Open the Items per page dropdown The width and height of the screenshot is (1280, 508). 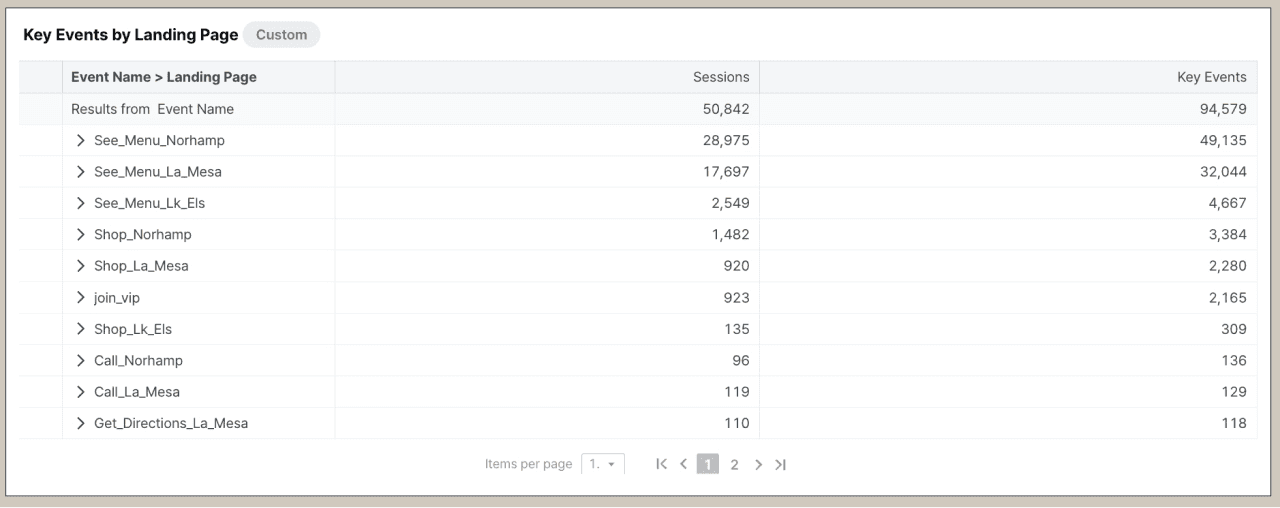603,464
